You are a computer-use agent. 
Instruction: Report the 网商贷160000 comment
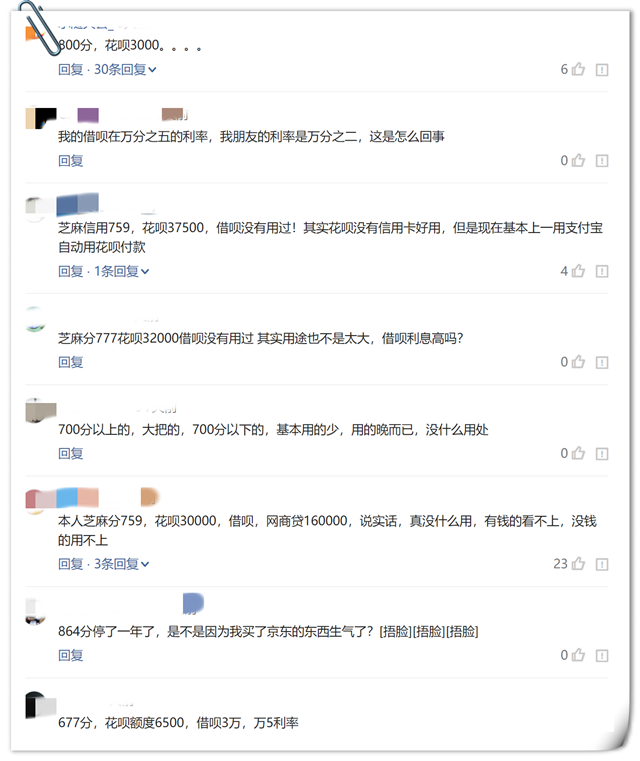(x=602, y=564)
